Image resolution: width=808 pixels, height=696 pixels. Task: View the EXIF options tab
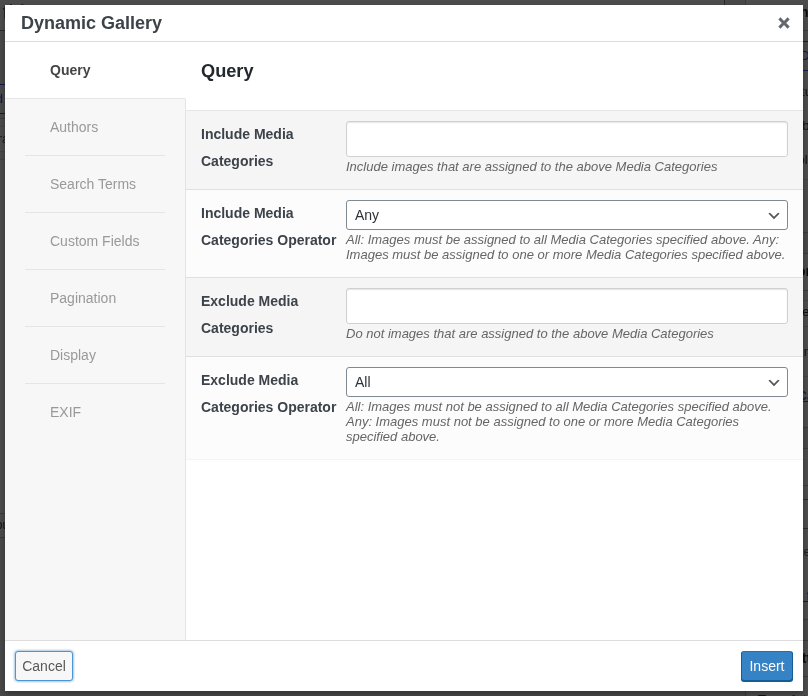pyautogui.click(x=65, y=412)
